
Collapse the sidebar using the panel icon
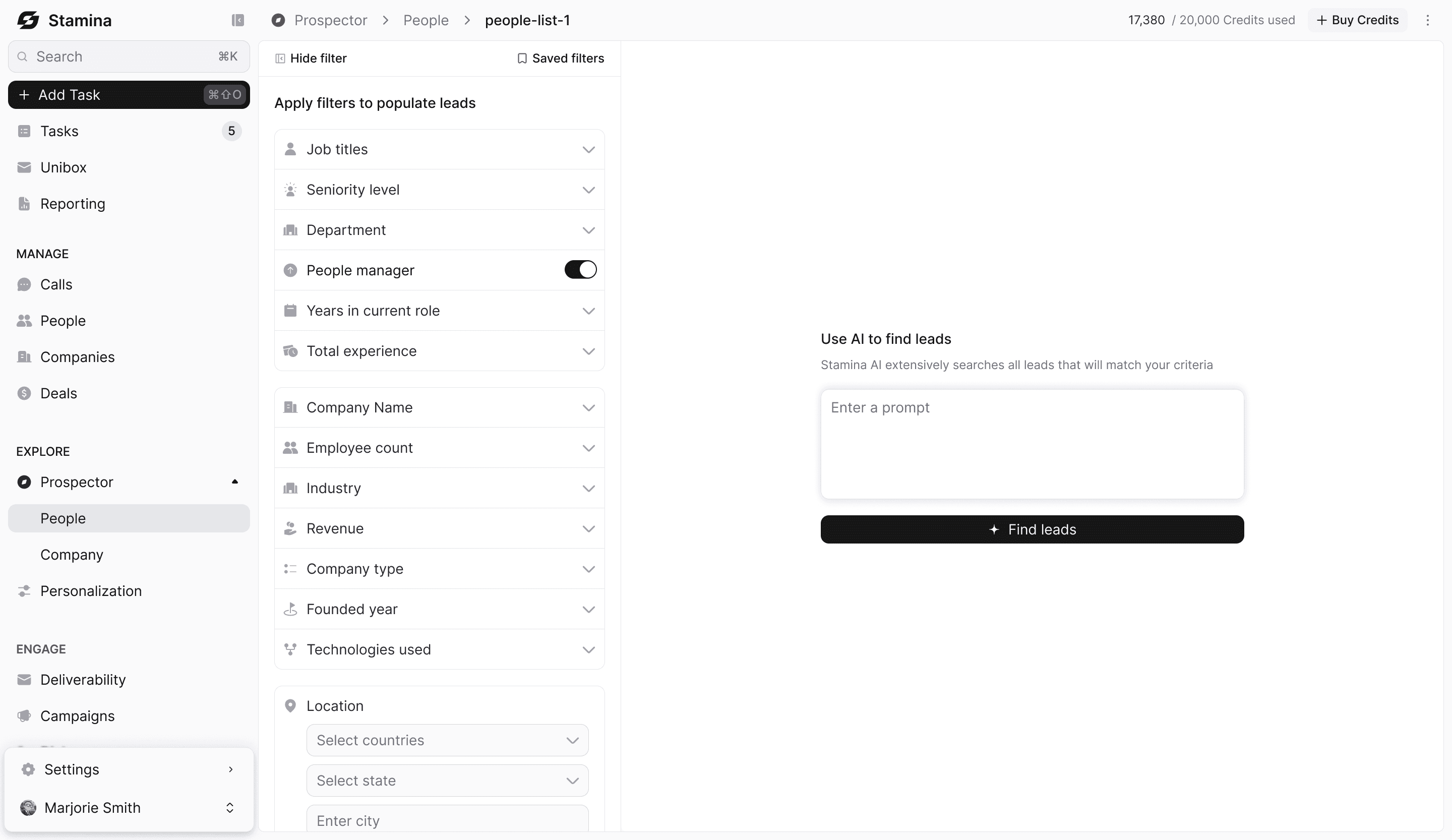237,20
